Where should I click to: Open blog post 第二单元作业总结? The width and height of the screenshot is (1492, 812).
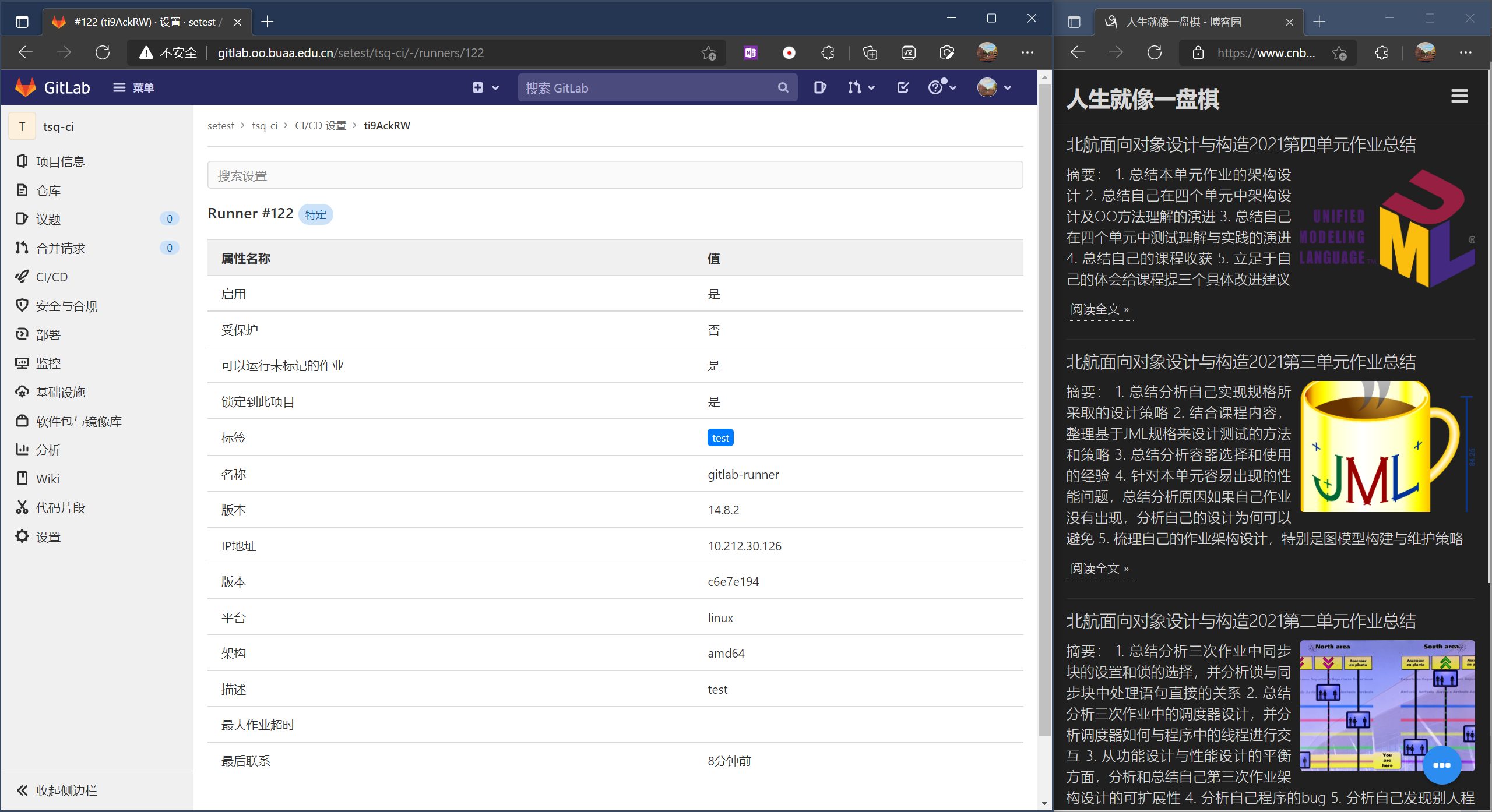point(1241,621)
